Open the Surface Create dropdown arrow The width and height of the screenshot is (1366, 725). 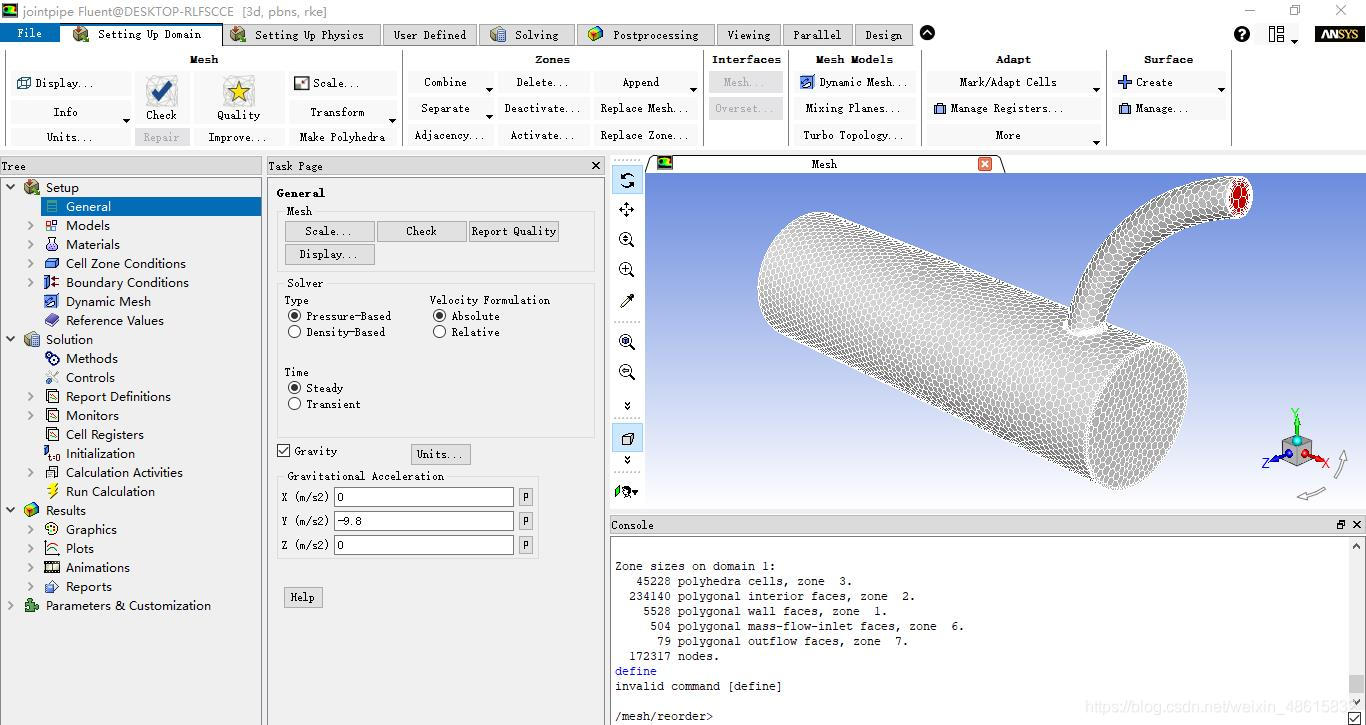pos(1221,89)
